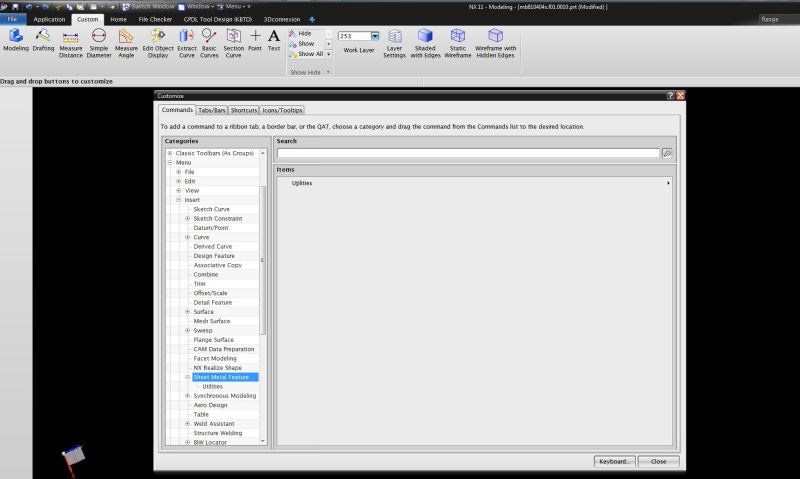Open the dropdown arrow next to Show All
This screenshot has width=800, height=479.
329,54
